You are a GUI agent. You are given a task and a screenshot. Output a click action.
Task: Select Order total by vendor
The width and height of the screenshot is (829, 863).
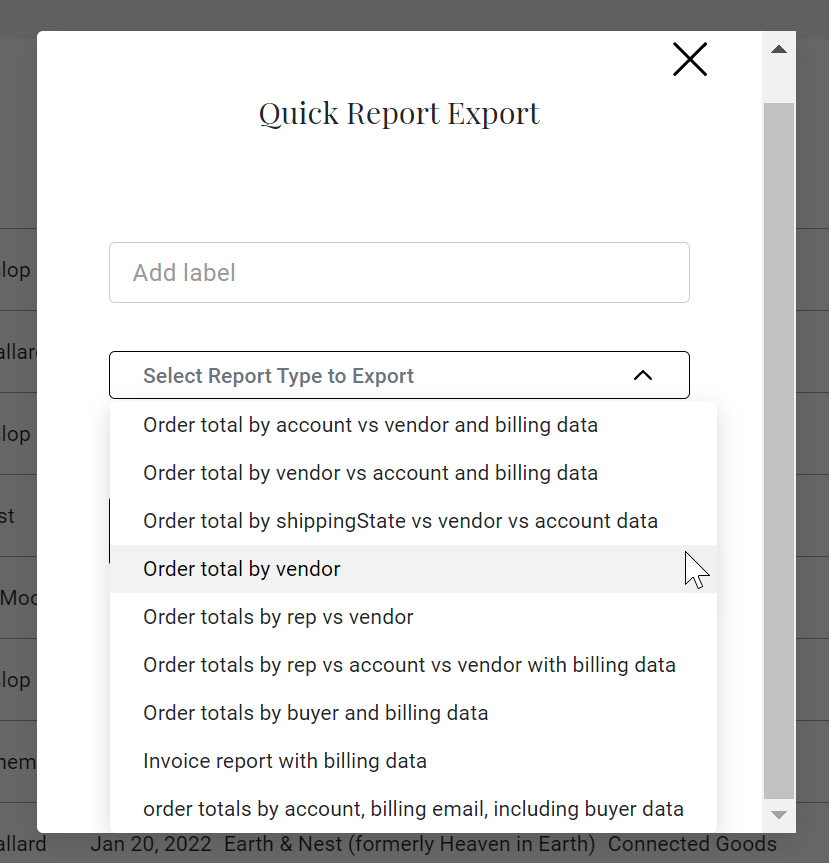coord(242,569)
